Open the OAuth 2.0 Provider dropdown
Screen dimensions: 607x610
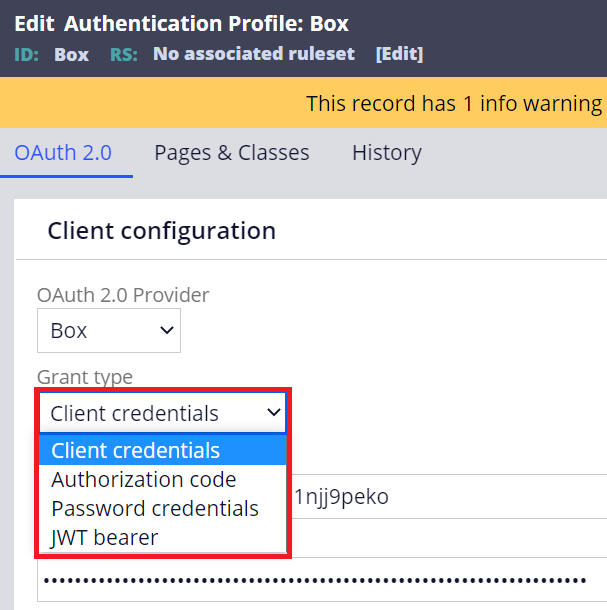109,331
